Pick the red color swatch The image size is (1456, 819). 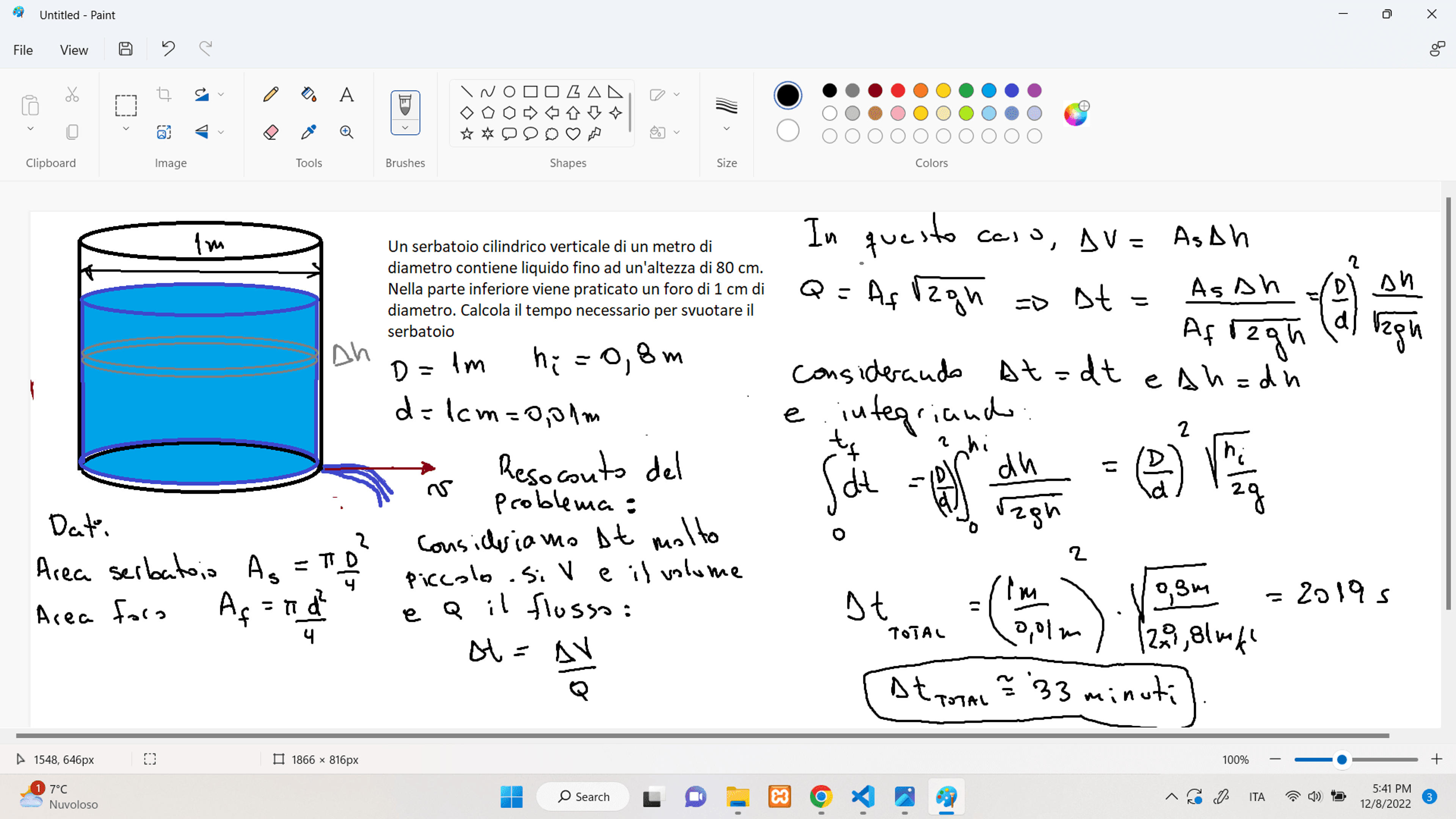[x=897, y=91]
